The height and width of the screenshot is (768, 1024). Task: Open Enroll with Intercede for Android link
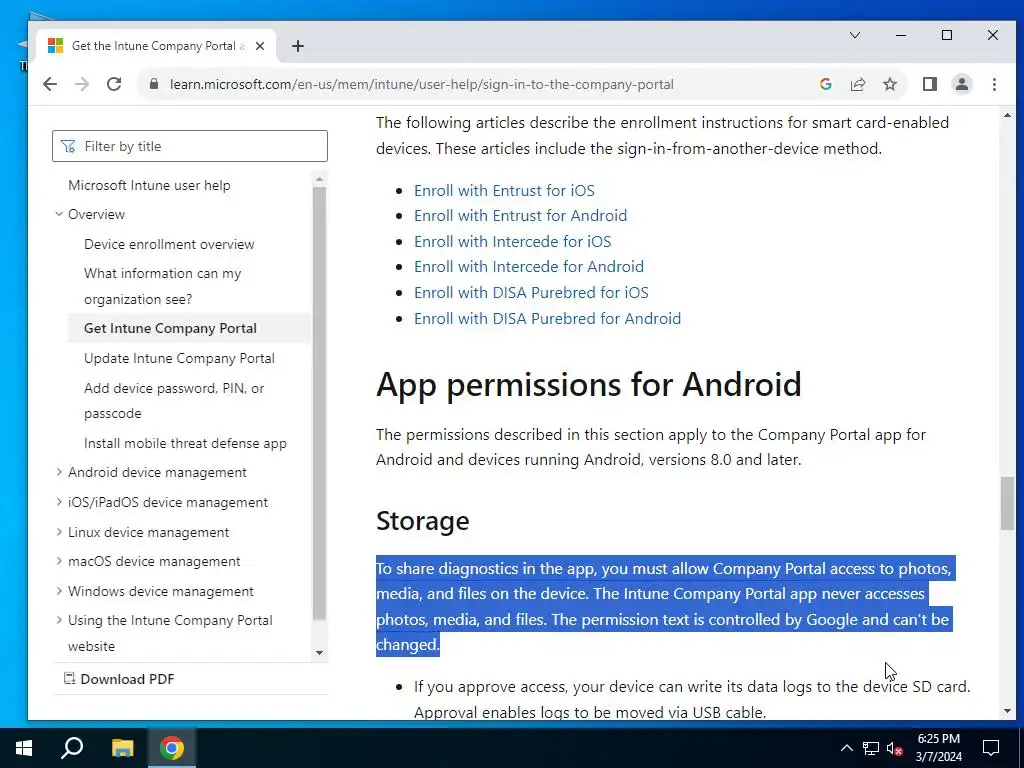pos(529,266)
